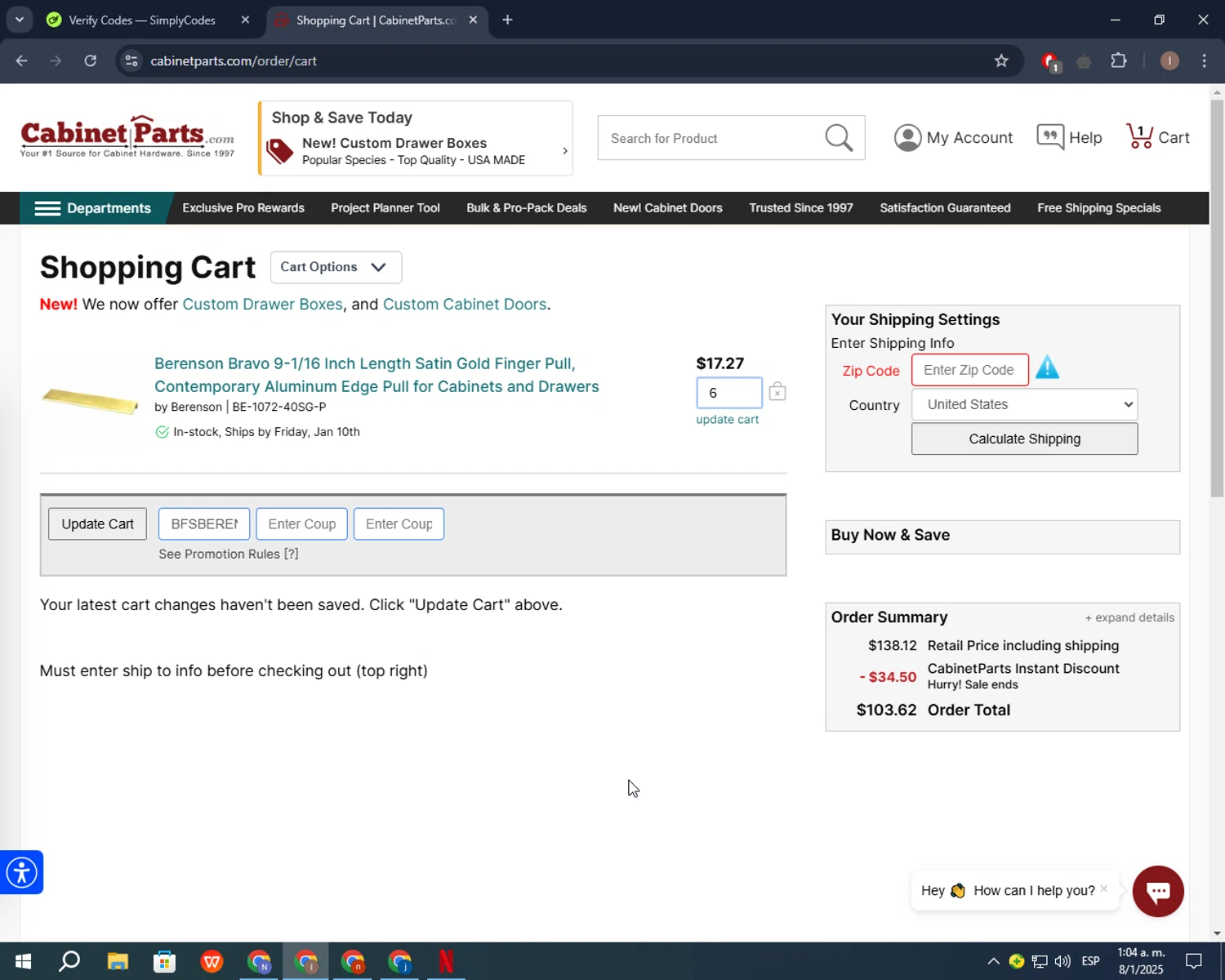
Task: Open See Promotion Rules link
Action: (x=229, y=554)
